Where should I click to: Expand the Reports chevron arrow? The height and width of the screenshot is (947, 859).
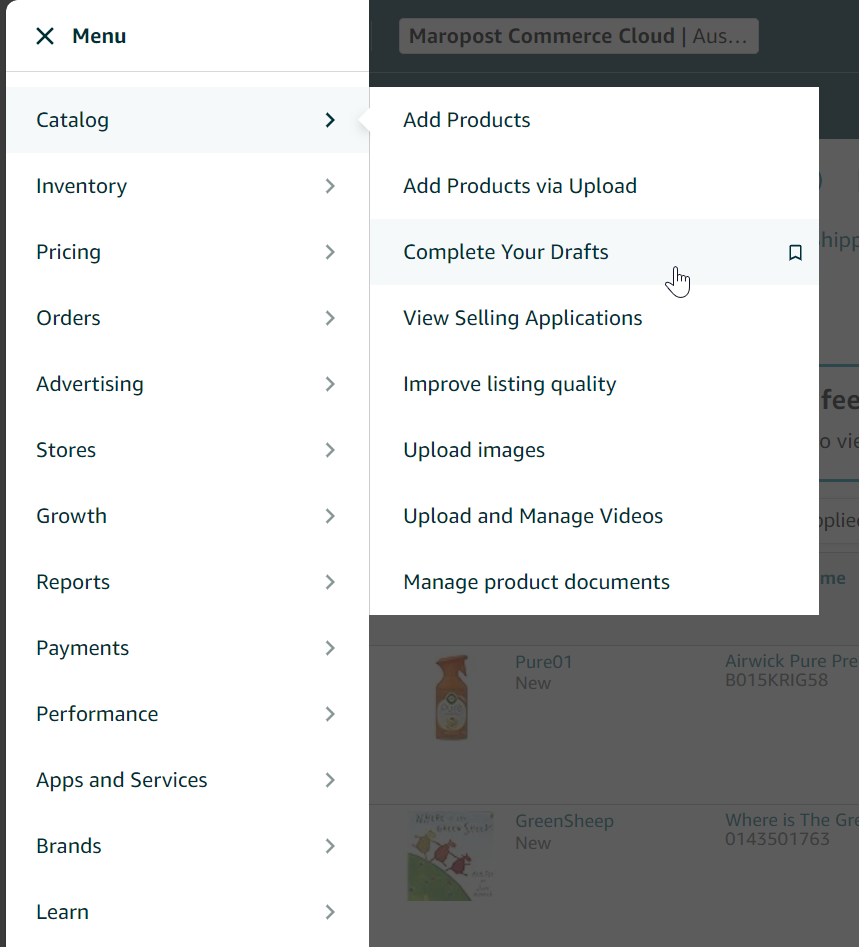(330, 582)
